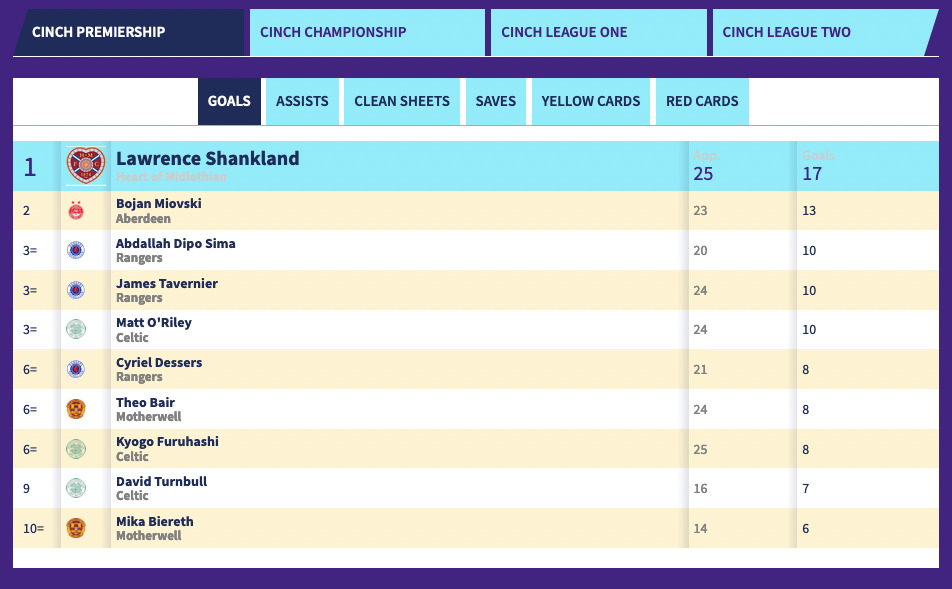Click the Heart of Midlothian crest icon

click(x=86, y=165)
